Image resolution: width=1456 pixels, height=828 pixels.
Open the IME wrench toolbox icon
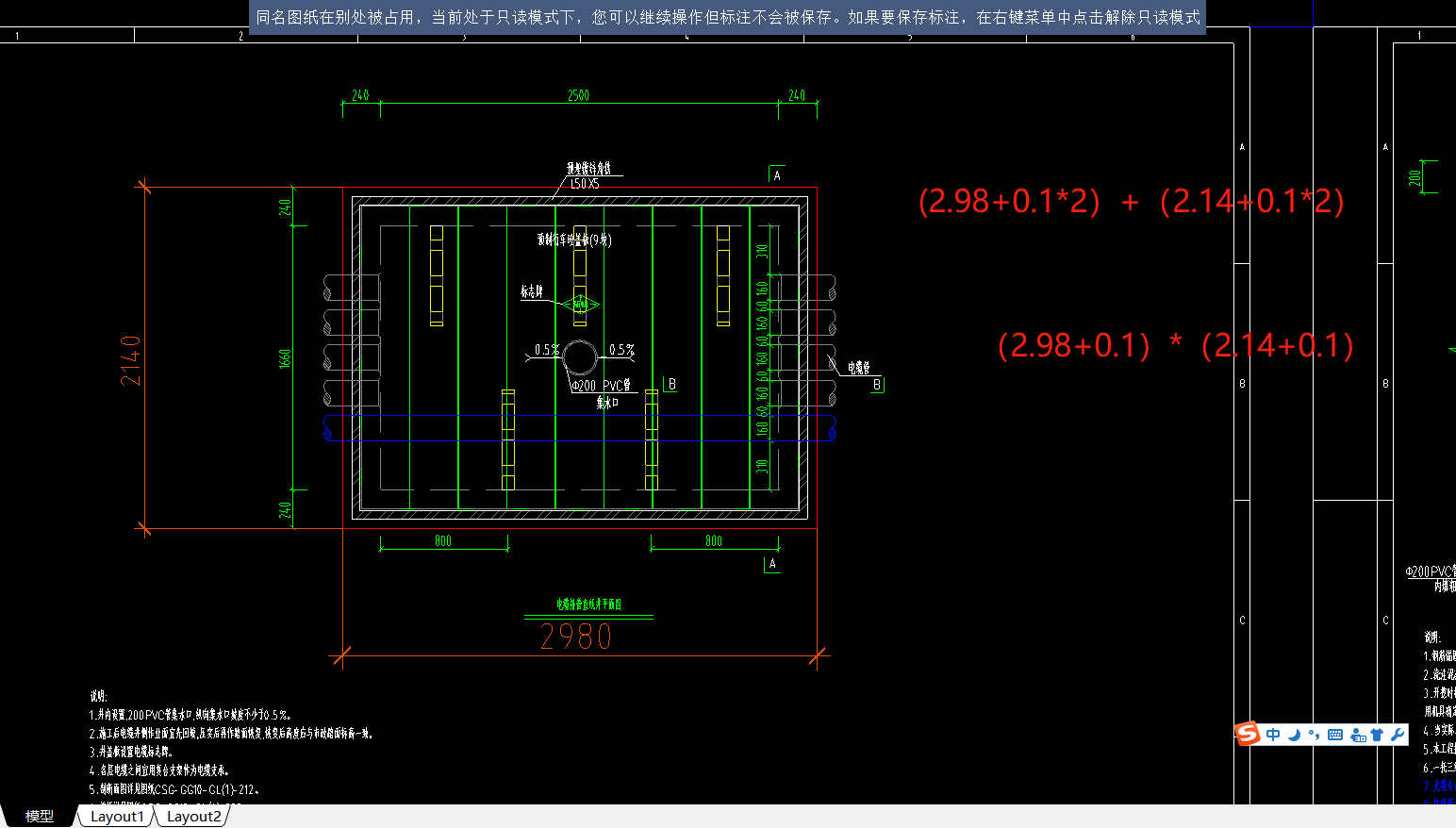pos(1398,735)
